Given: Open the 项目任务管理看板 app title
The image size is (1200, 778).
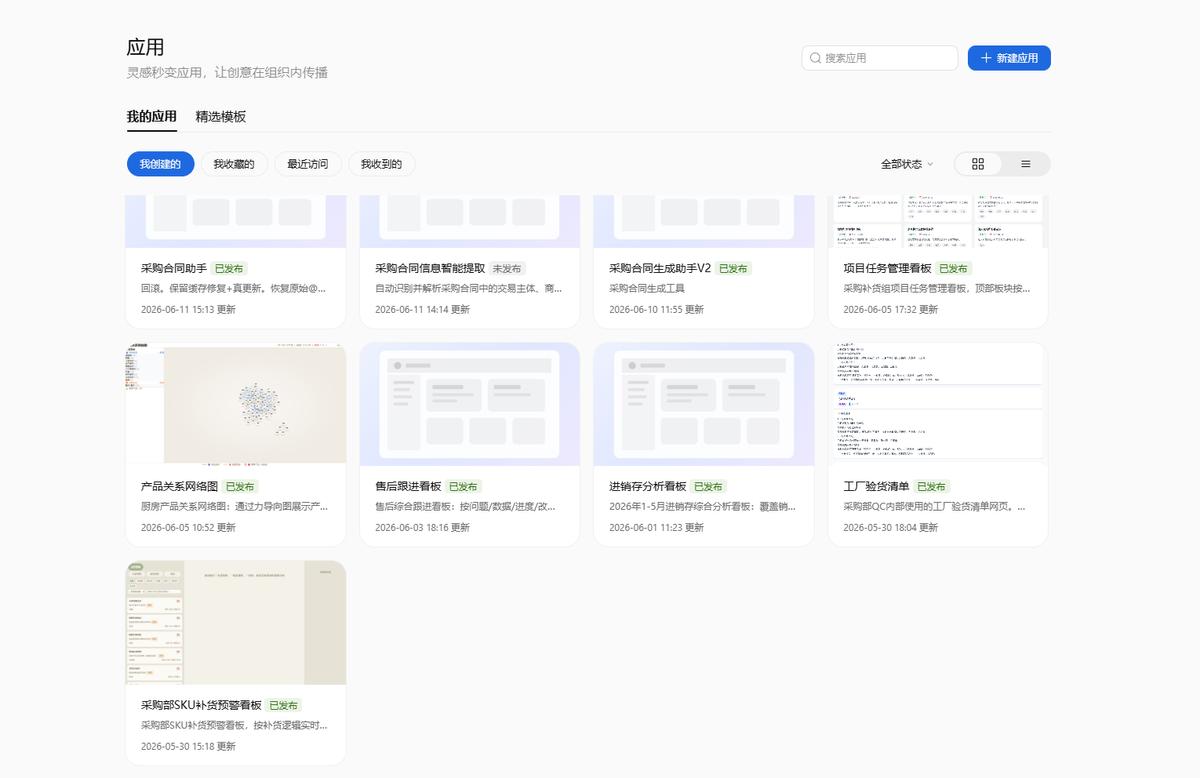Looking at the screenshot, I should [887, 268].
